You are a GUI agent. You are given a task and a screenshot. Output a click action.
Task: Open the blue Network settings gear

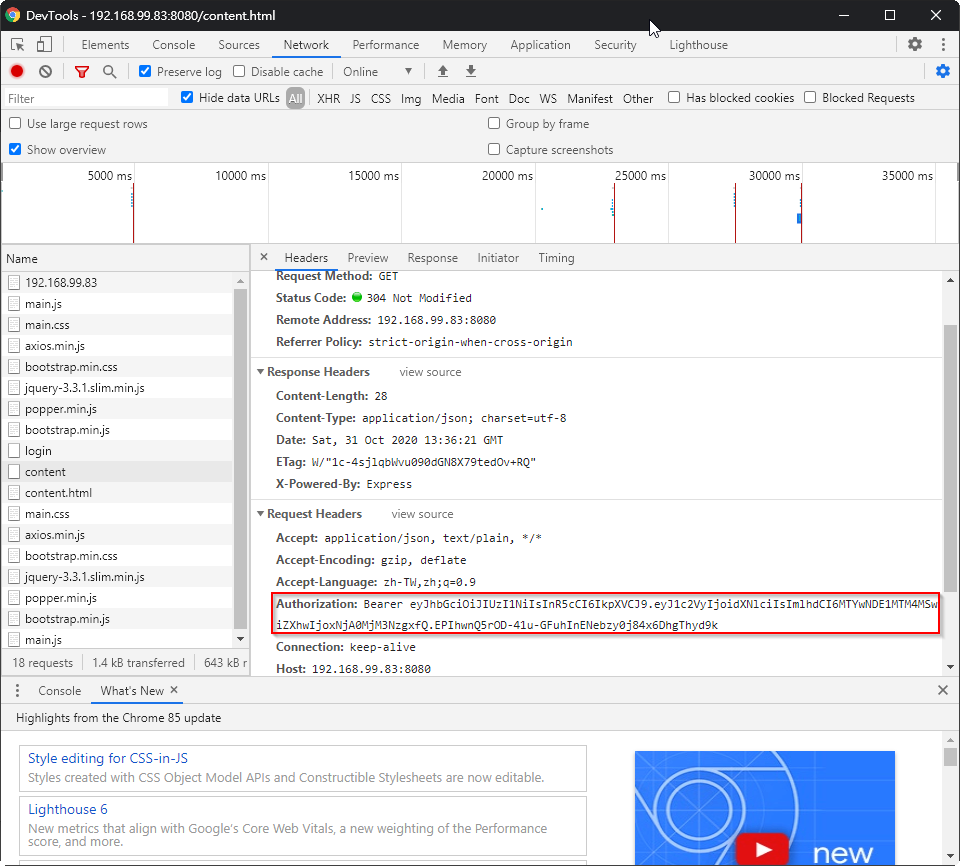pos(943,72)
